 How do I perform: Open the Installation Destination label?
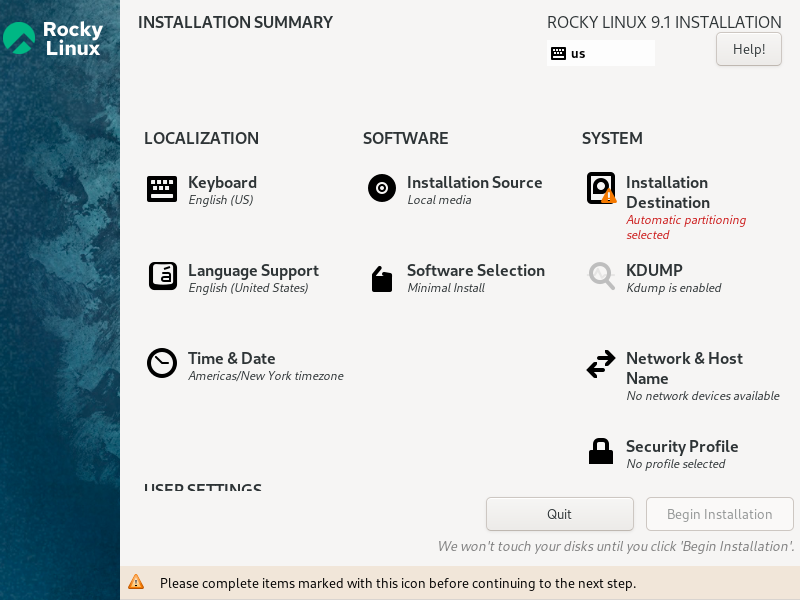[x=668, y=192]
